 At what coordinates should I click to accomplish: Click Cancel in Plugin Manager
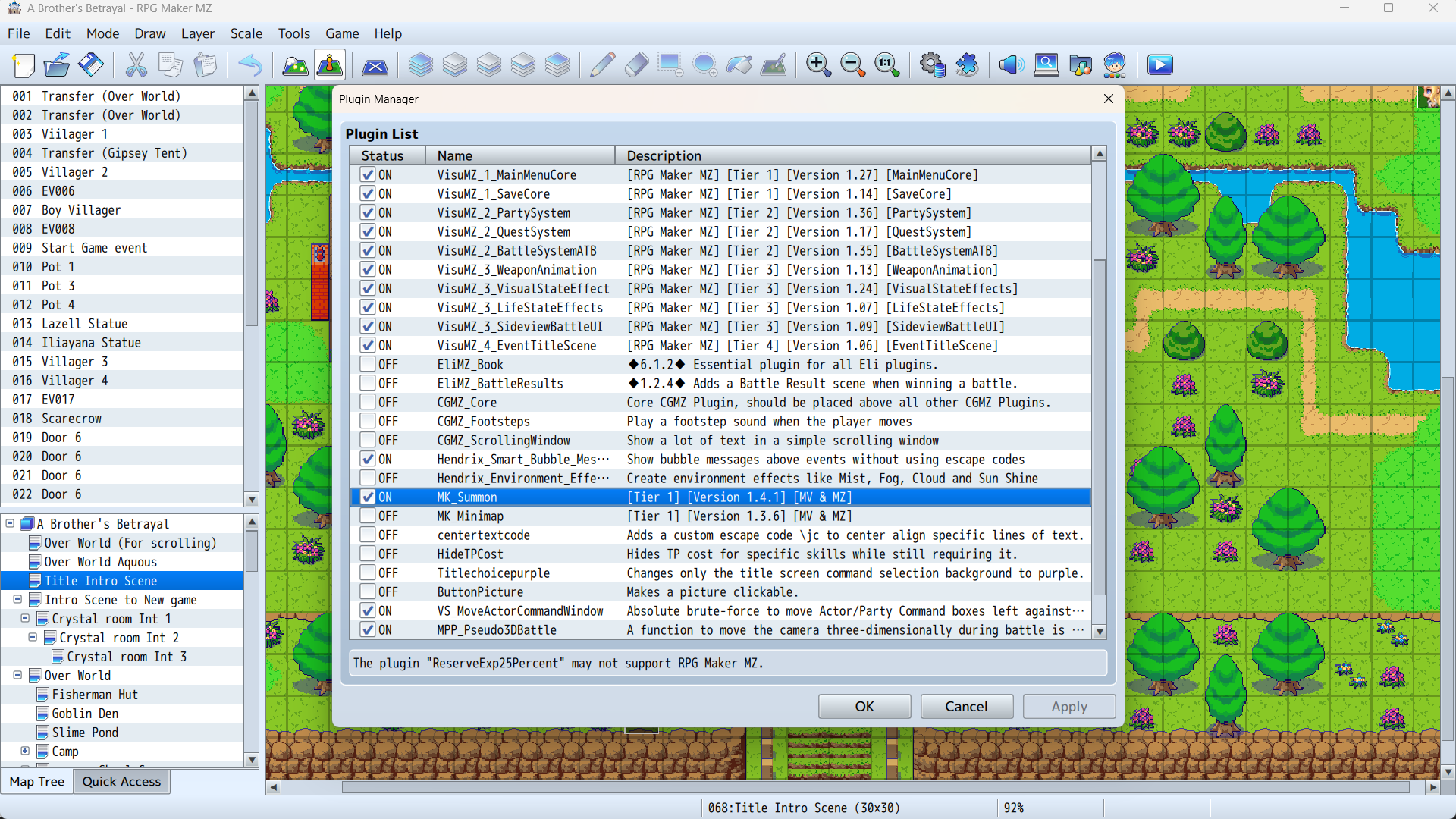click(x=967, y=707)
